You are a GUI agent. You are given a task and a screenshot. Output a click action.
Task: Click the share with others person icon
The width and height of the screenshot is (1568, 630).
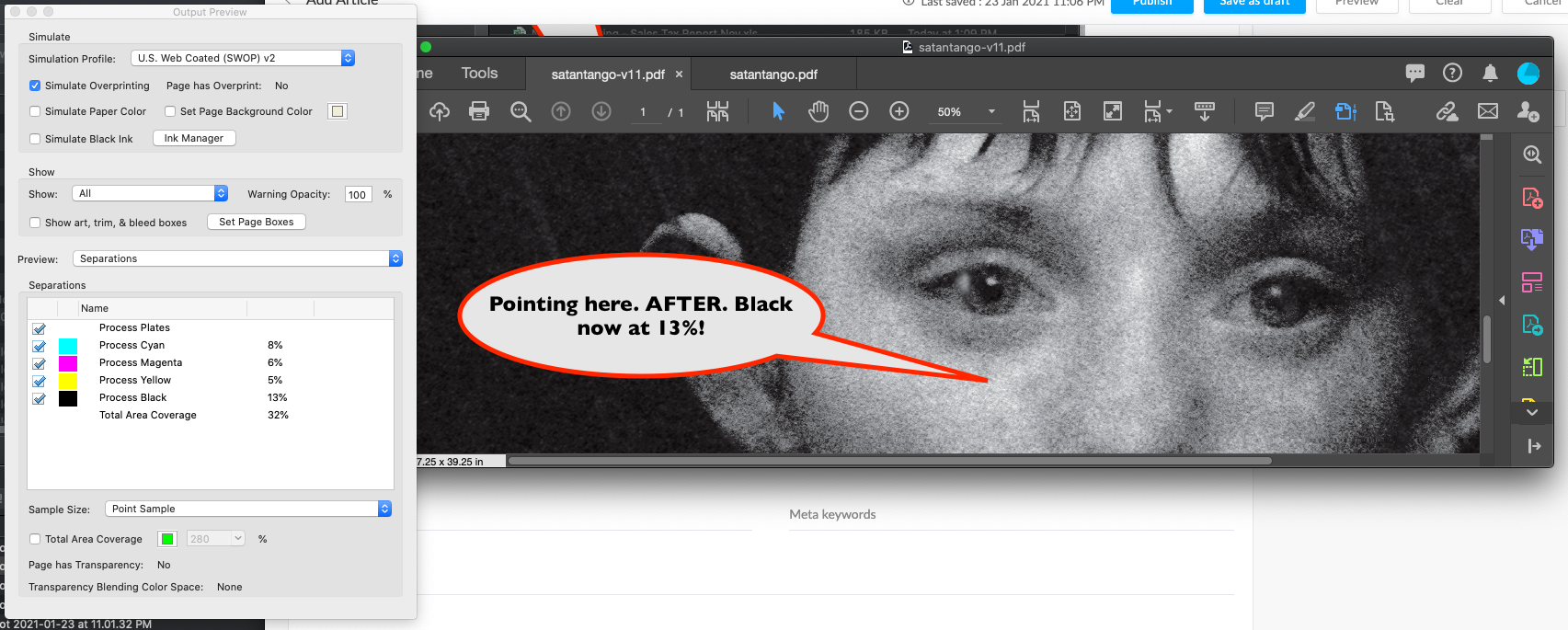pyautogui.click(x=1528, y=111)
